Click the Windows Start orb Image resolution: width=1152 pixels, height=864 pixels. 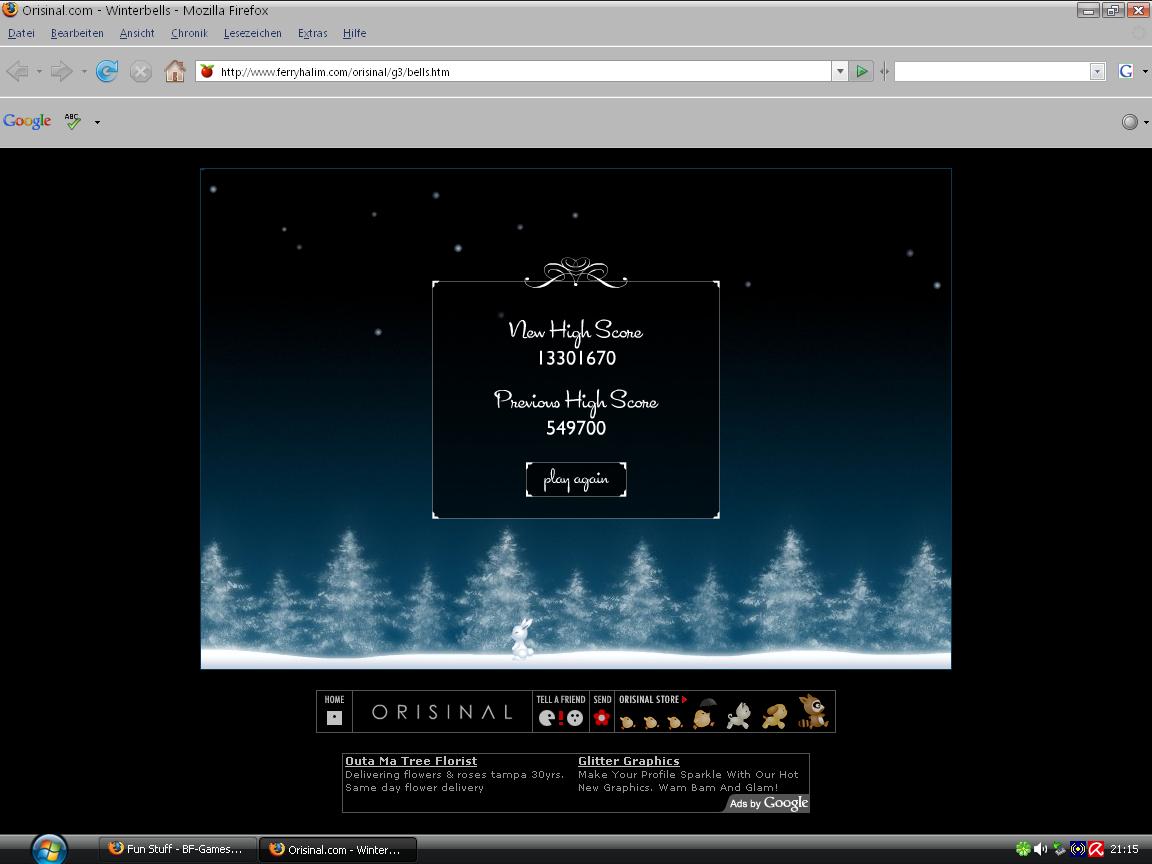(49, 849)
